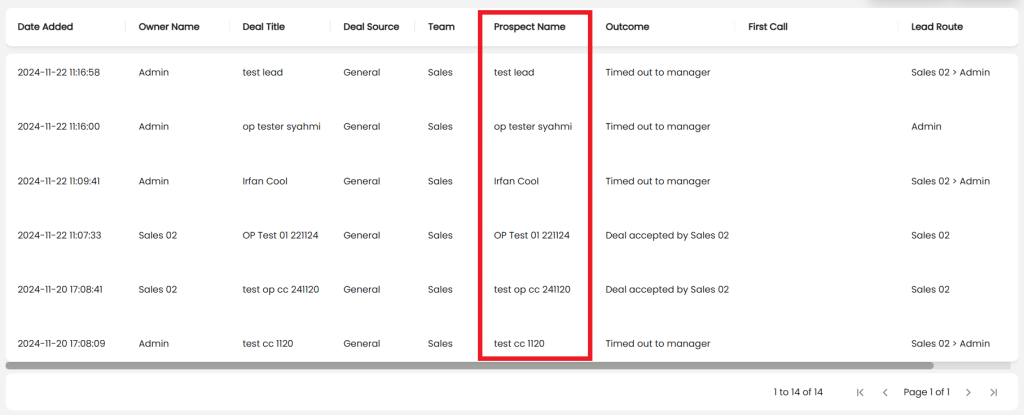1024x415 pixels.
Task: Click the 'Page 1 of 1' indicator
Action: point(926,392)
